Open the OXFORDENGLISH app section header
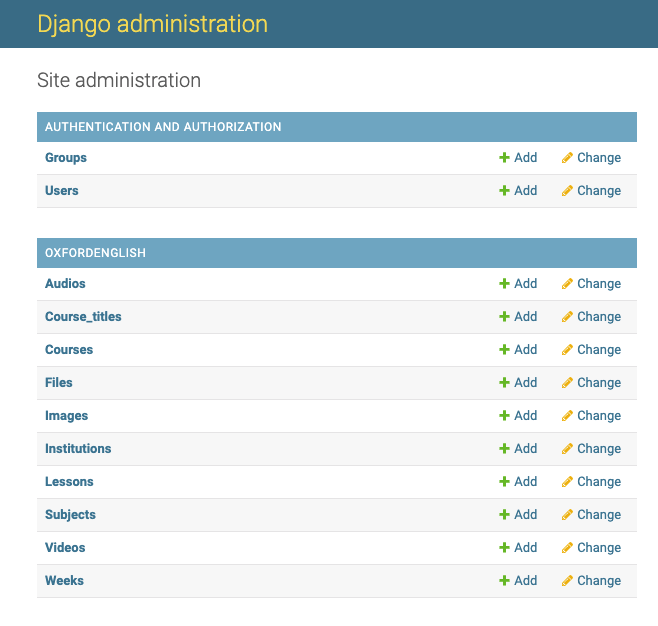The height and width of the screenshot is (626, 658). click(95, 253)
